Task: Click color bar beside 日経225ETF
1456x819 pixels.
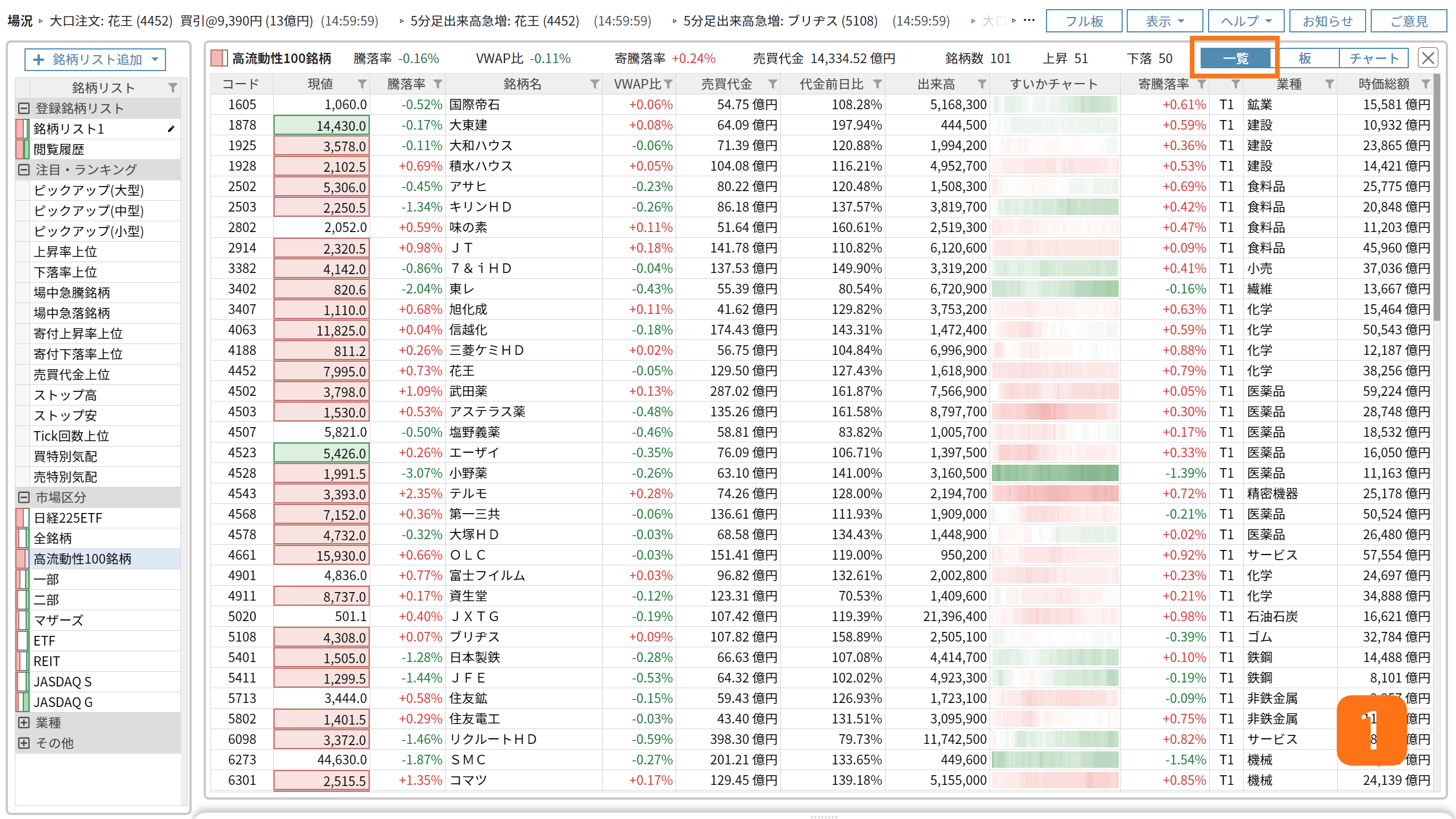Action: click(x=23, y=518)
